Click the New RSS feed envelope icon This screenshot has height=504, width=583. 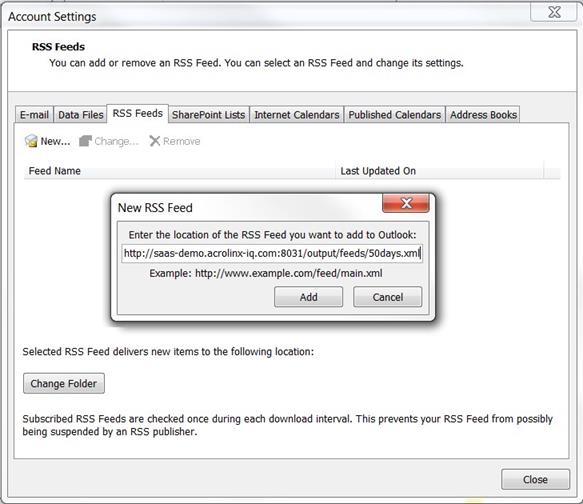[x=31, y=141]
